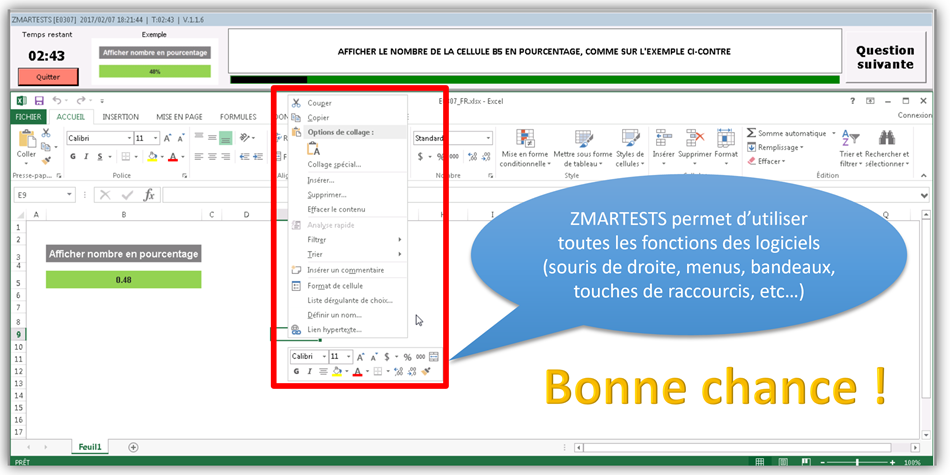Image resolution: width=950 pixels, height=475 pixels.
Task: Switch to the FORMULES tab
Action: [x=238, y=117]
